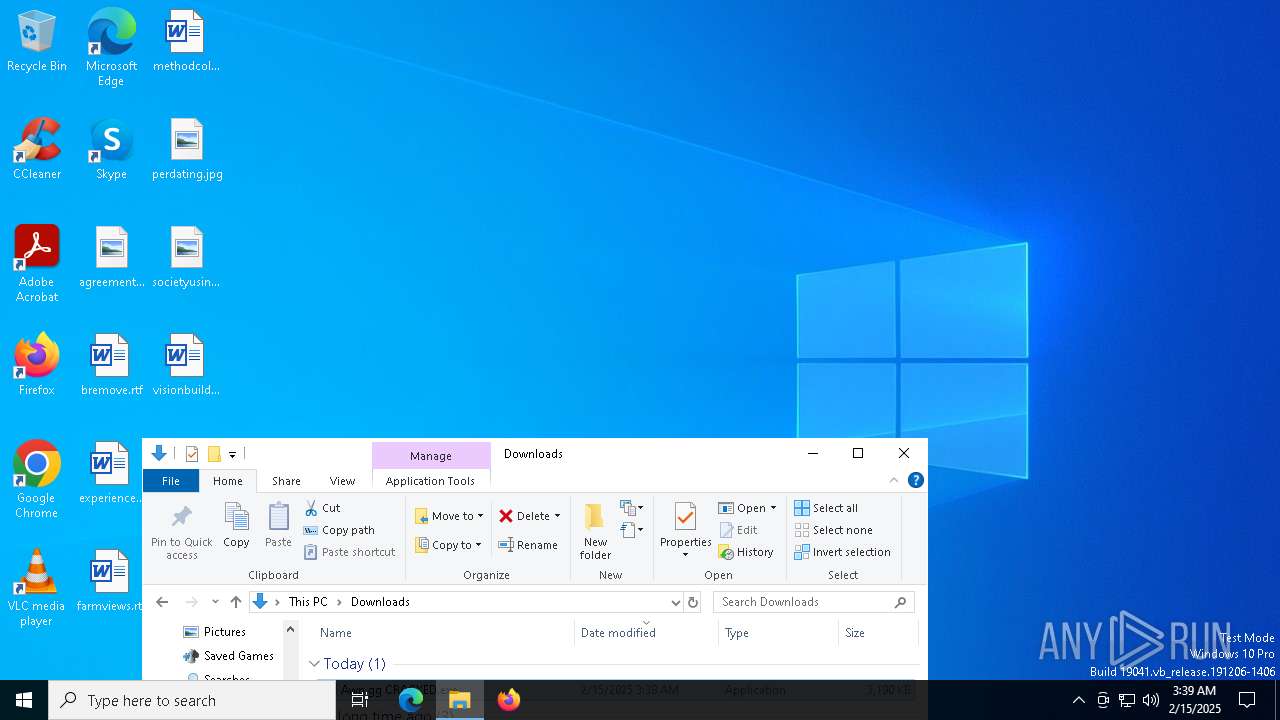The image size is (1280, 720).
Task: Switch to the View ribbon tab
Action: [342, 481]
